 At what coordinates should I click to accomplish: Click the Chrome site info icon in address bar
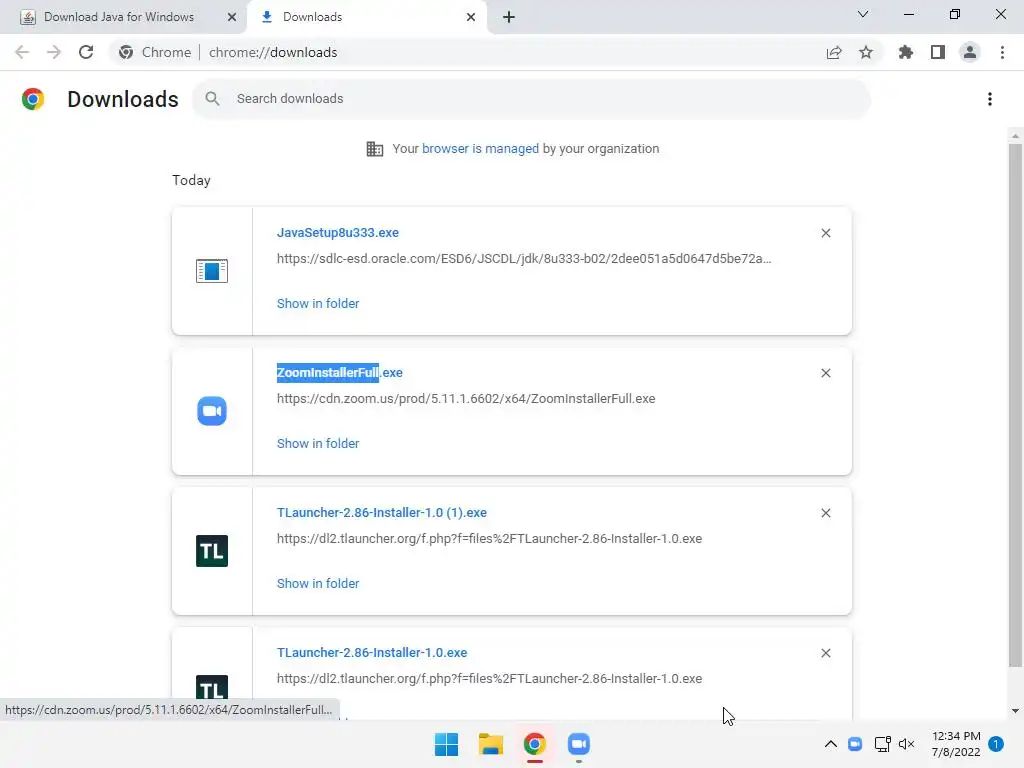(126, 52)
